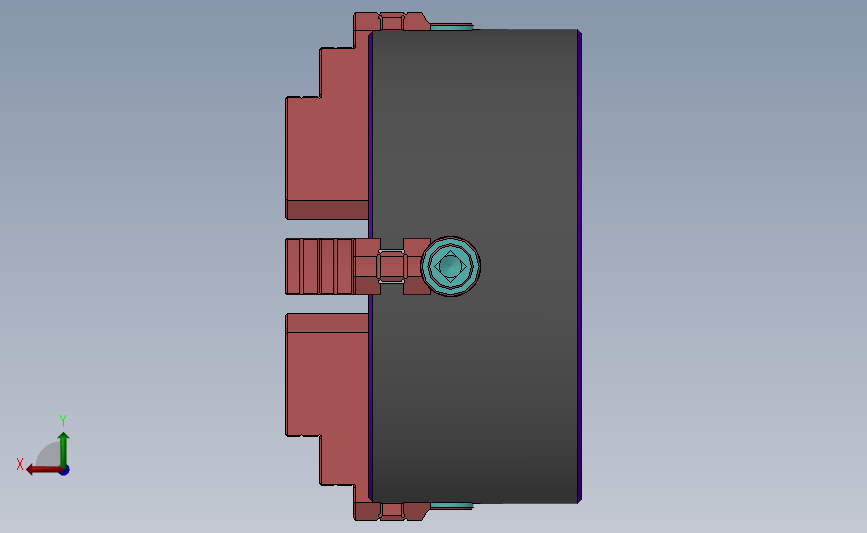The image size is (867, 533).
Task: Select the teal square-socket screw head
Action: [x=451, y=266]
